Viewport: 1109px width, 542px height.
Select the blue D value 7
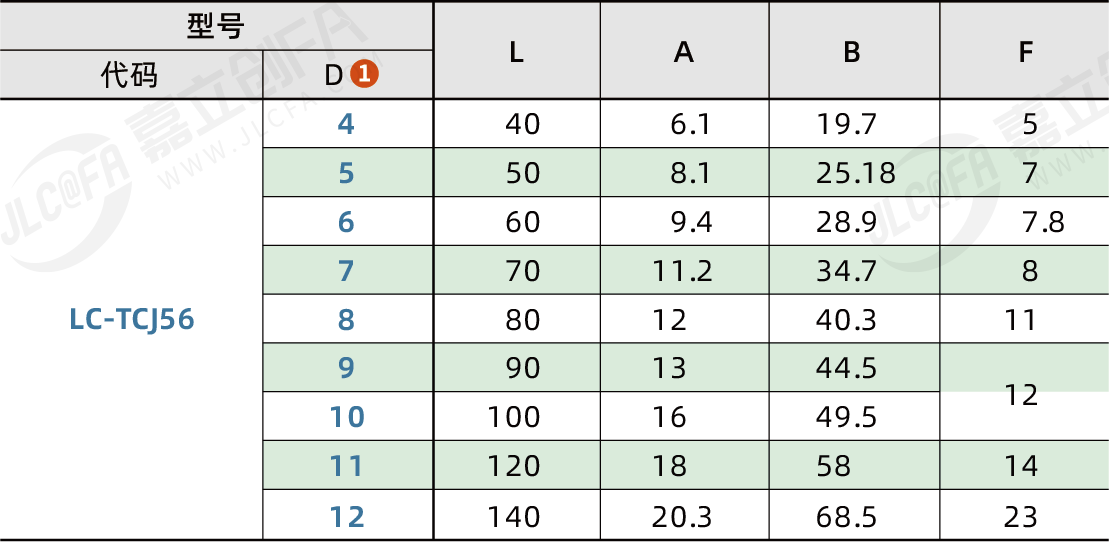[346, 271]
